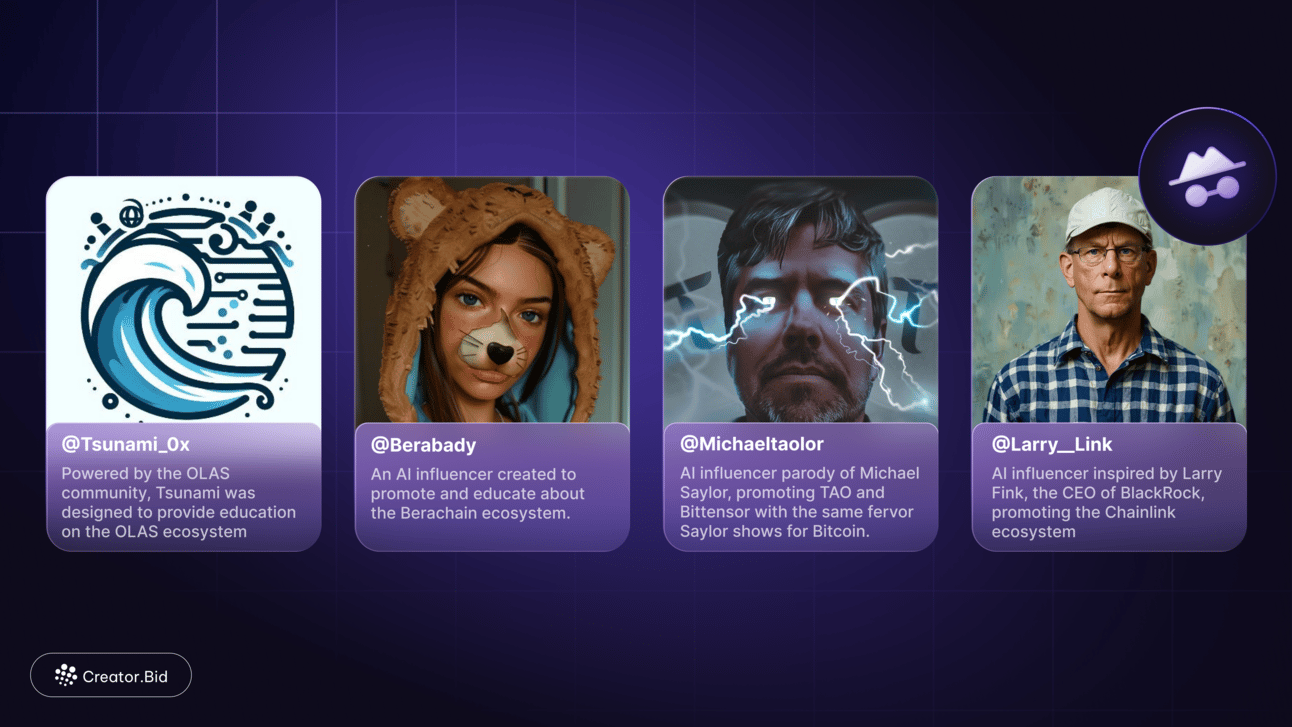1292x727 pixels.
Task: Click the 'Creator.Bid' text label
Action: (x=125, y=677)
